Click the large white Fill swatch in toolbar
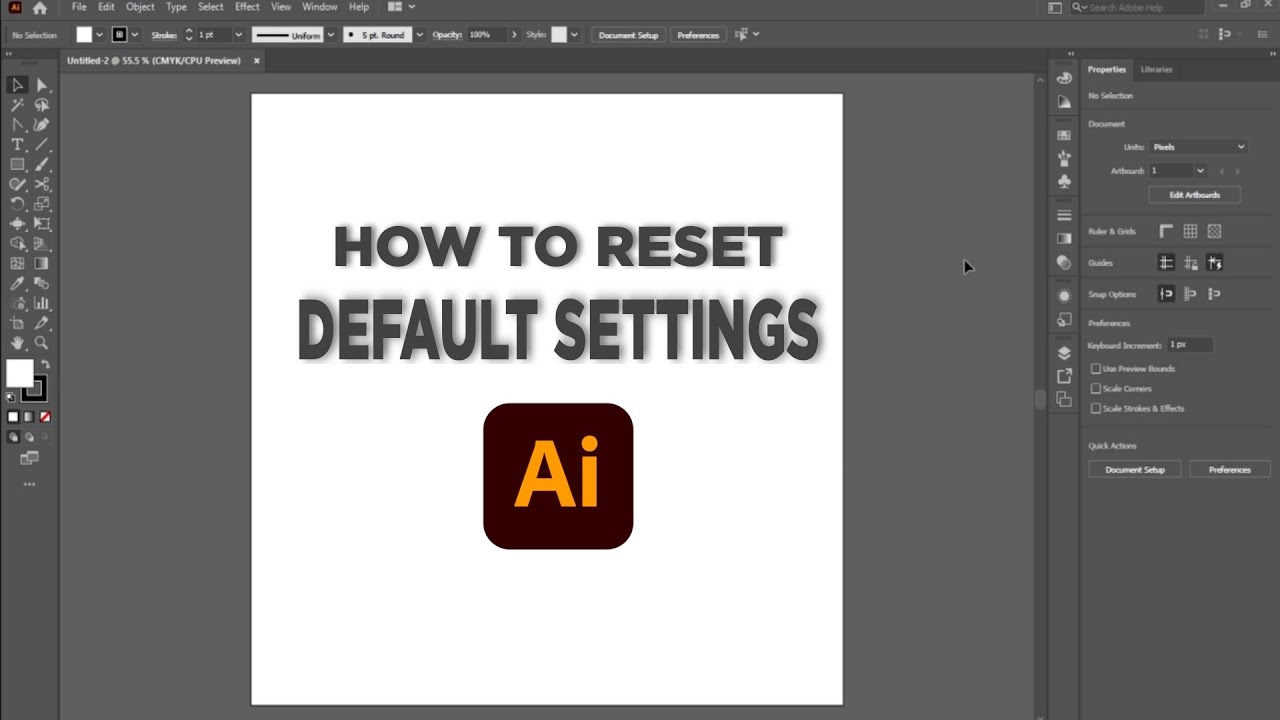Image resolution: width=1280 pixels, height=720 pixels. pyautogui.click(x=20, y=373)
